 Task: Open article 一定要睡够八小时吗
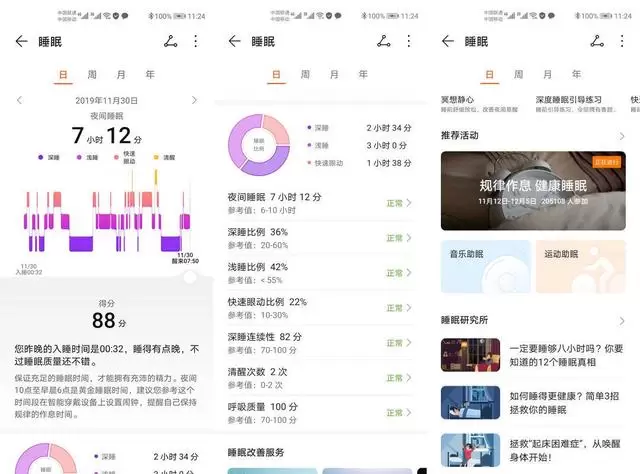point(533,355)
